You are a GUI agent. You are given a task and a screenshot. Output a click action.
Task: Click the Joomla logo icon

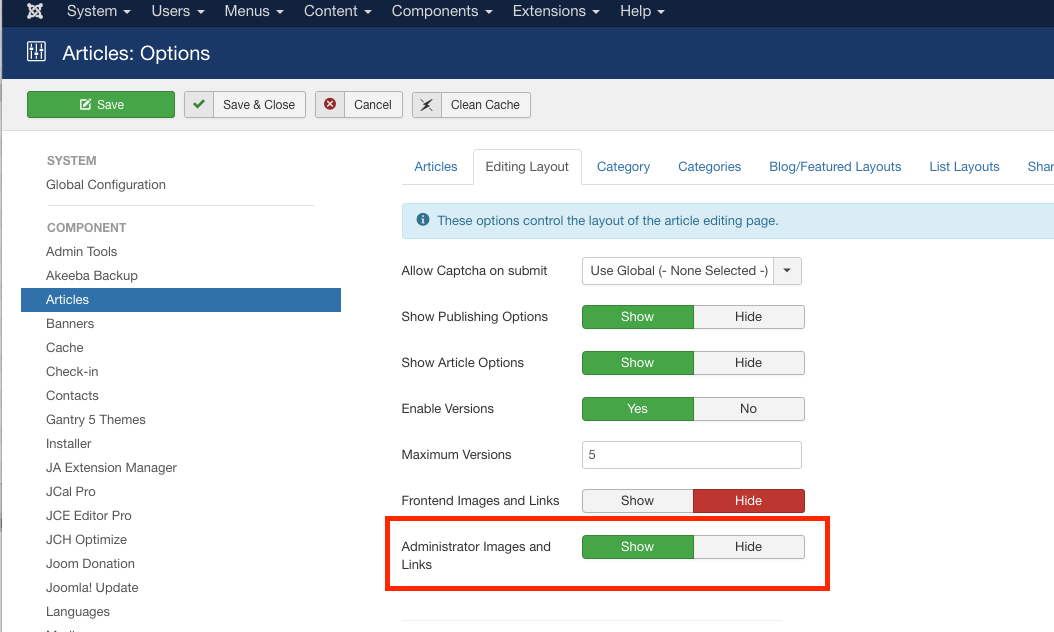(x=36, y=11)
